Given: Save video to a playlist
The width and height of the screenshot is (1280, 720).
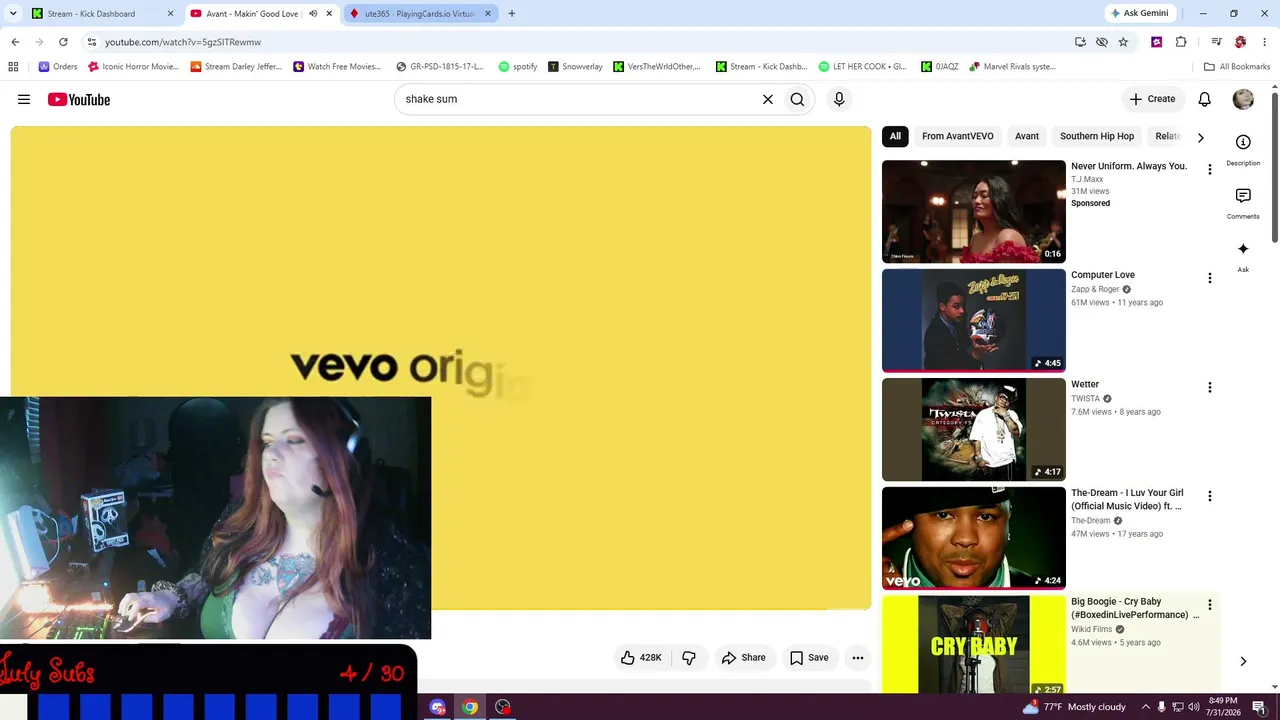Looking at the screenshot, I should 809,657.
